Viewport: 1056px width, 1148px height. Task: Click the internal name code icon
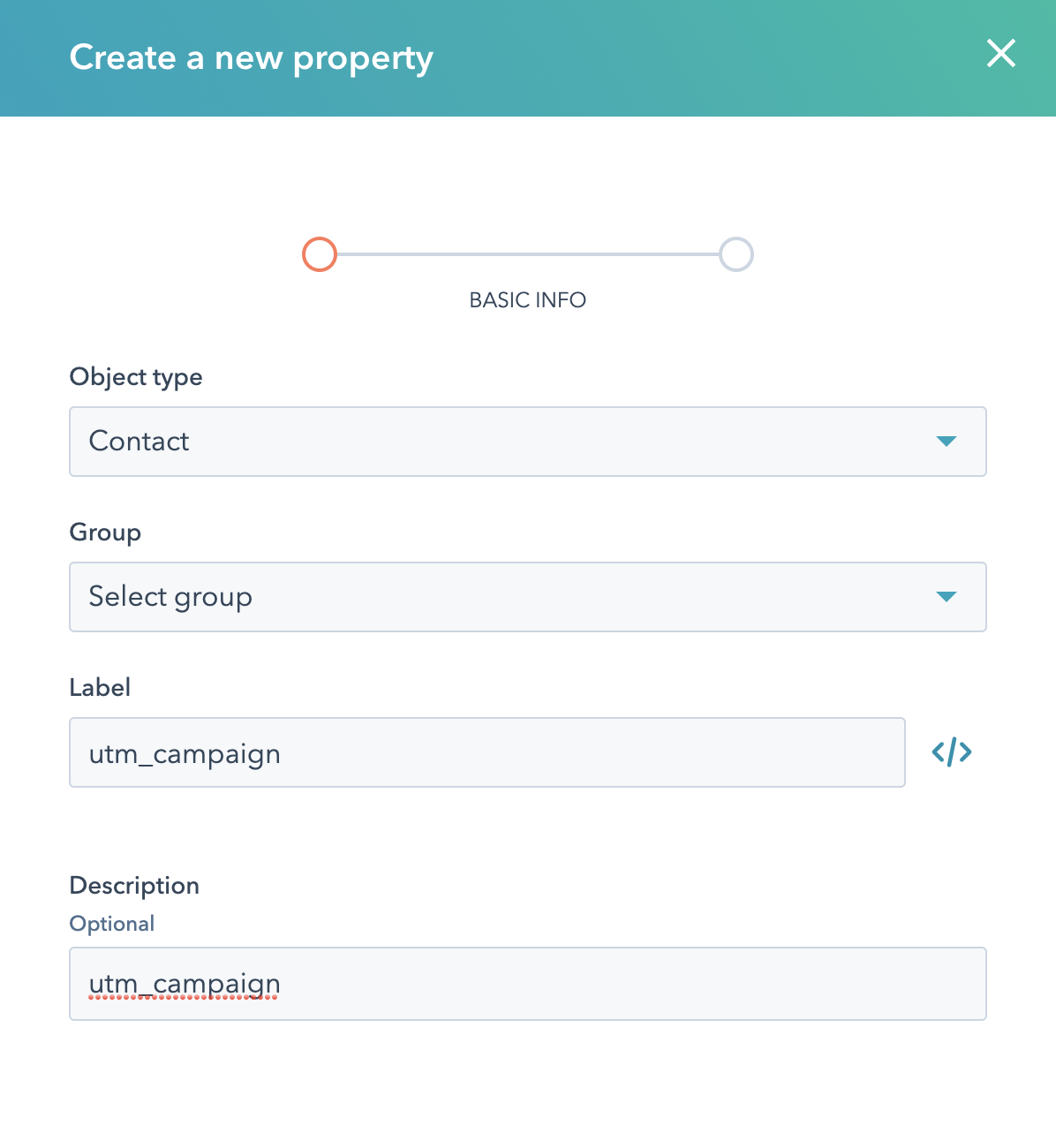point(952,752)
